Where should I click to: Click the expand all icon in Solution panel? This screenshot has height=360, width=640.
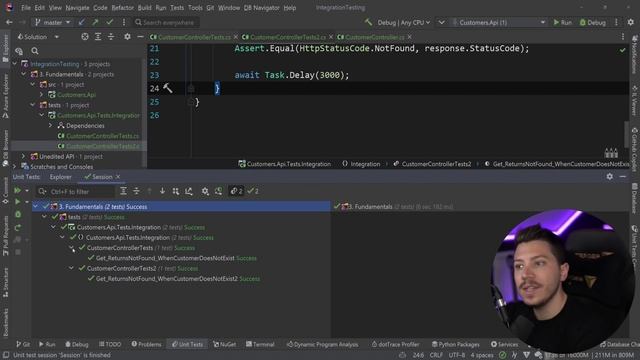98,37
